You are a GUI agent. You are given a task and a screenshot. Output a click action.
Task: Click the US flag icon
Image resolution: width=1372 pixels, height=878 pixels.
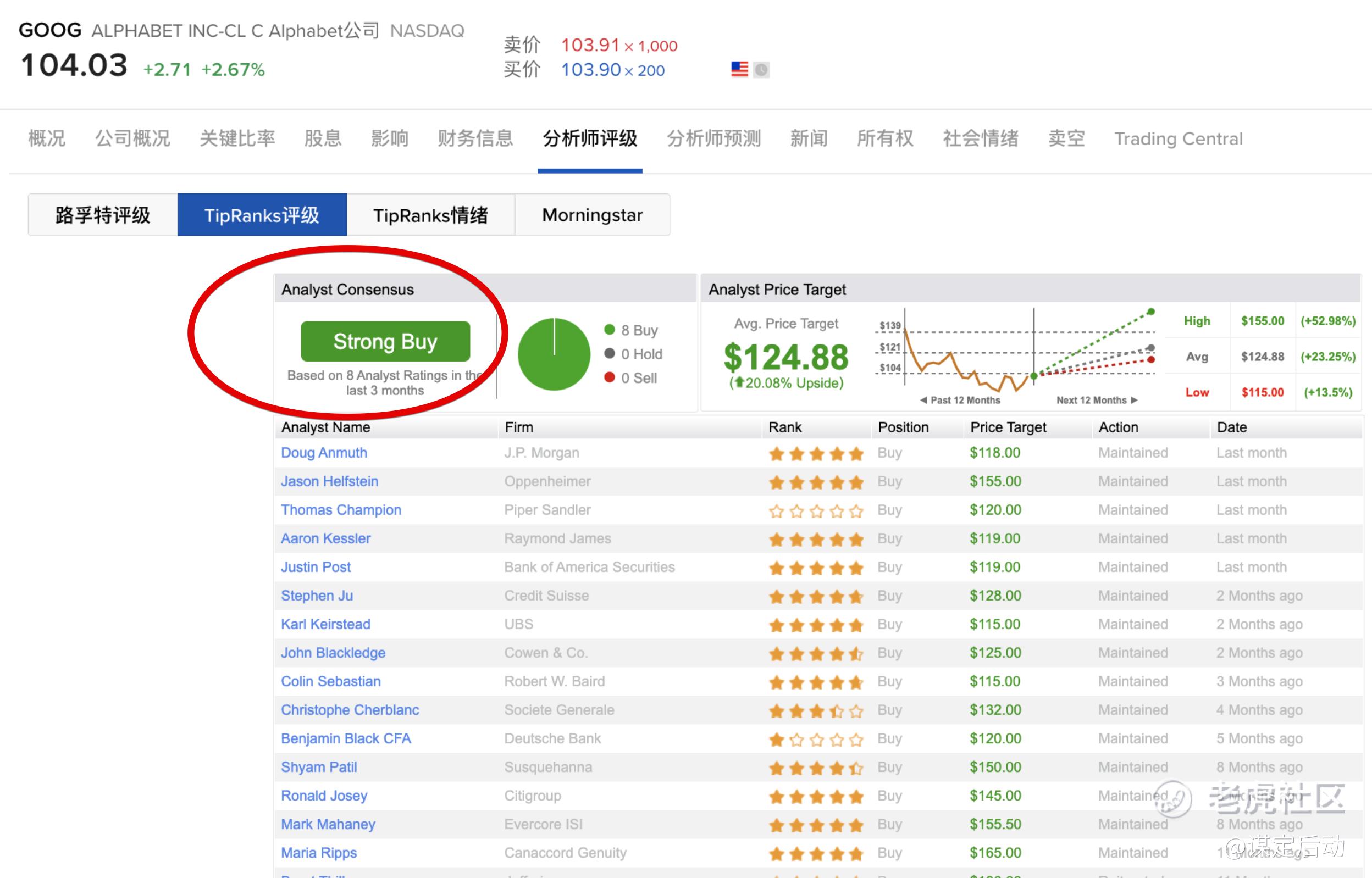pos(739,70)
